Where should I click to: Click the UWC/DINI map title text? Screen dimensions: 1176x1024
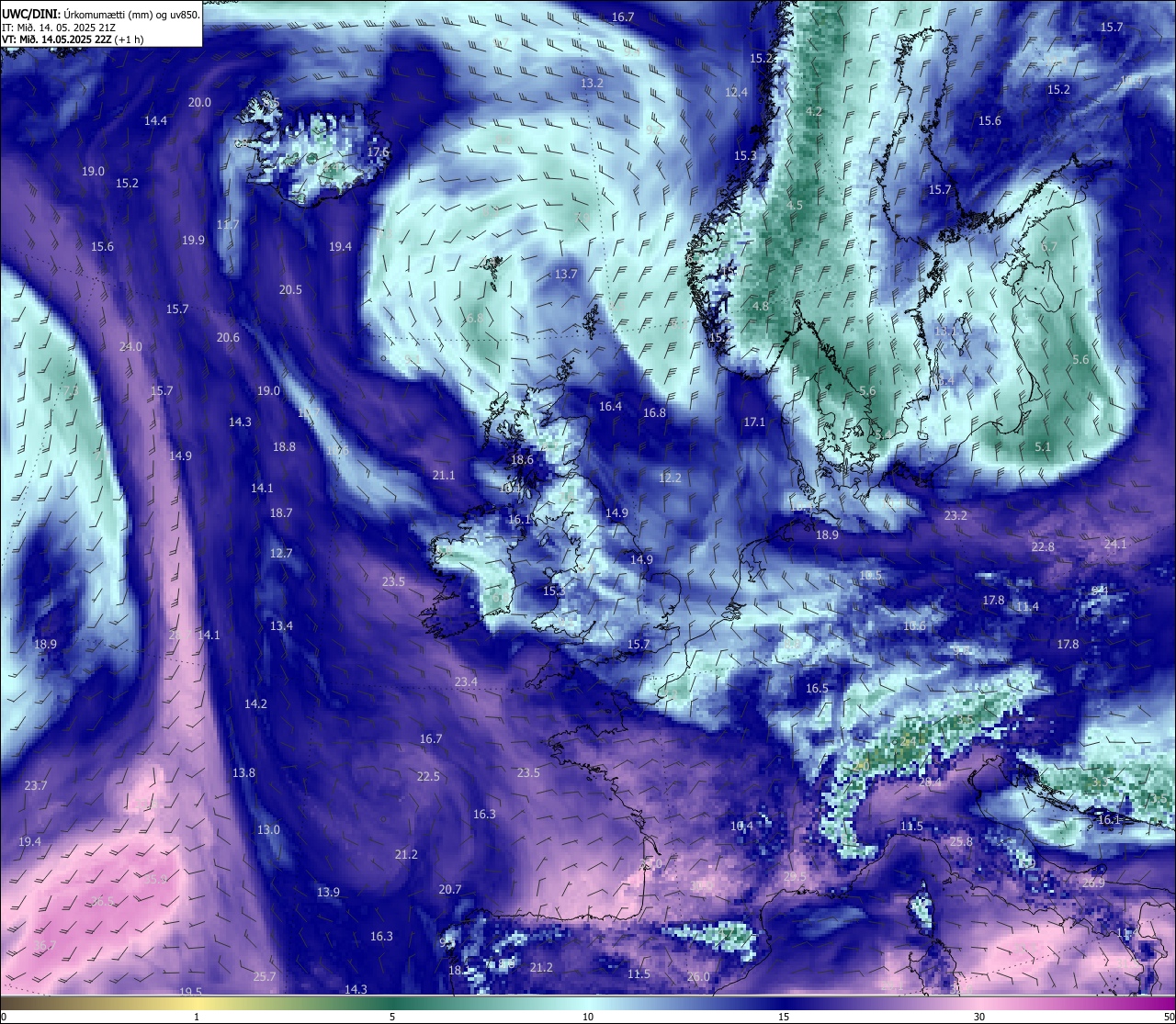tap(100, 15)
